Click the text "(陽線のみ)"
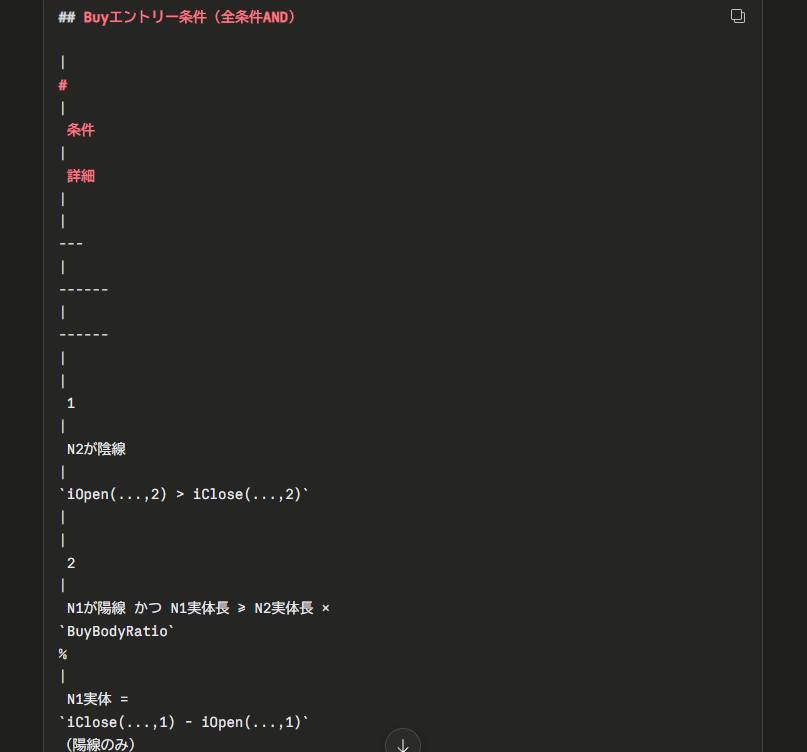Viewport: 807px width, 752px height. pyautogui.click(x=100, y=744)
